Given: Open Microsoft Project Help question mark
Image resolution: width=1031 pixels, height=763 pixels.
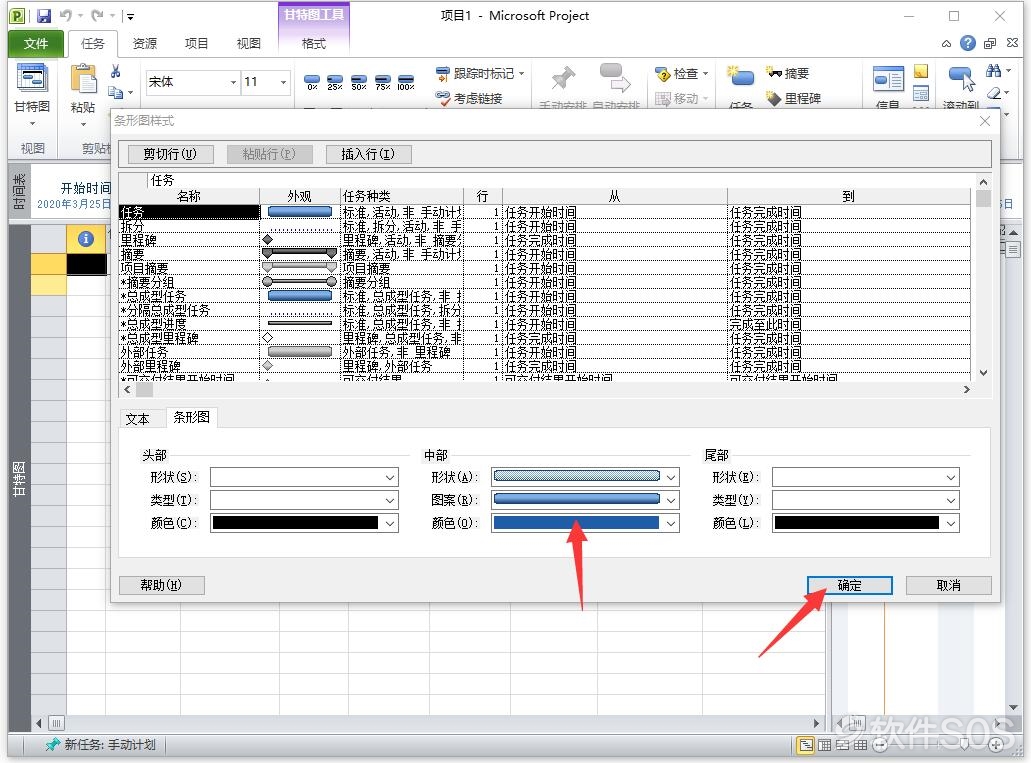Looking at the screenshot, I should click(x=967, y=43).
